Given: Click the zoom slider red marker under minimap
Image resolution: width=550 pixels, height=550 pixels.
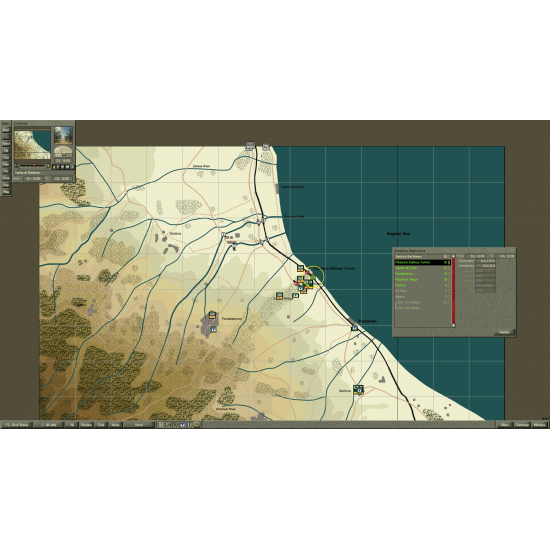Looking at the screenshot, I should tap(34, 165).
